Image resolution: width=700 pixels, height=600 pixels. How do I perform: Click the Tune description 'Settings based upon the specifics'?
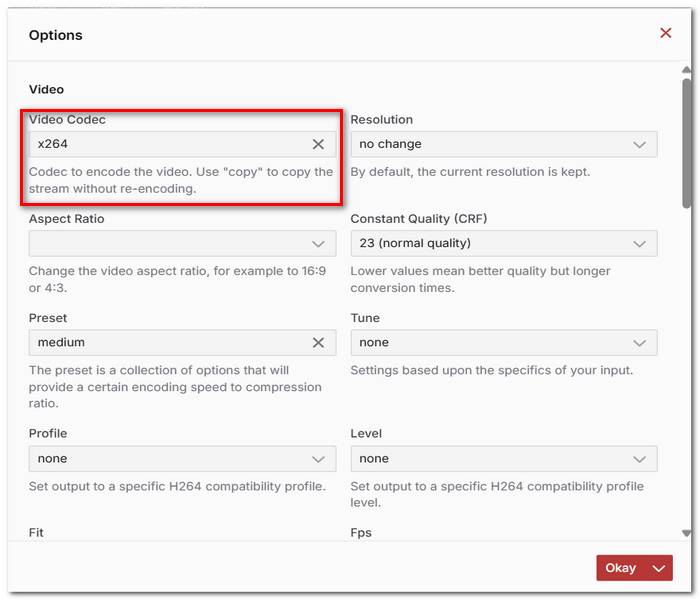click(492, 370)
